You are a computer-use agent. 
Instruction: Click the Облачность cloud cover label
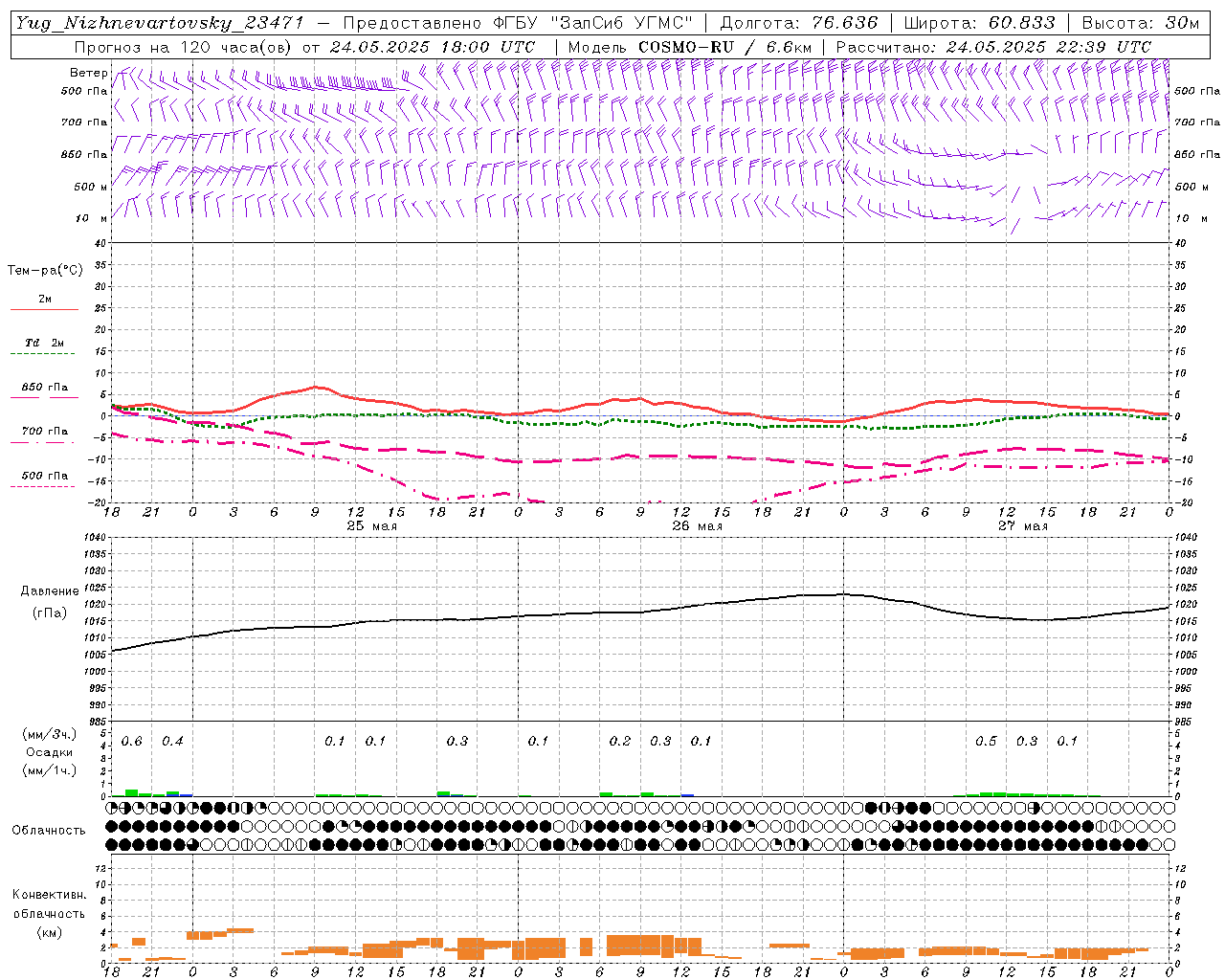pos(49,830)
